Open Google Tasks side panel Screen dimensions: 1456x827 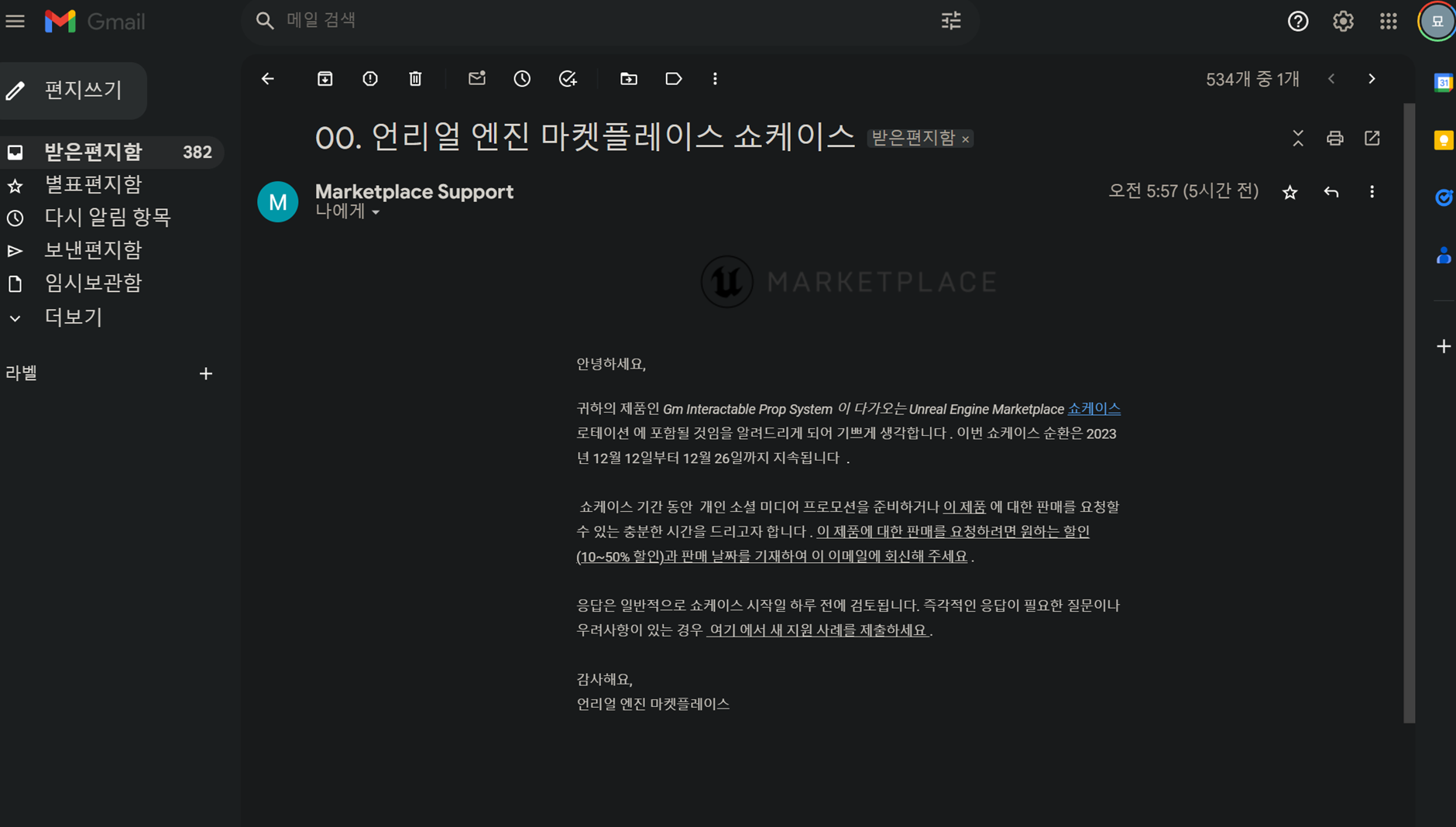point(1443,197)
